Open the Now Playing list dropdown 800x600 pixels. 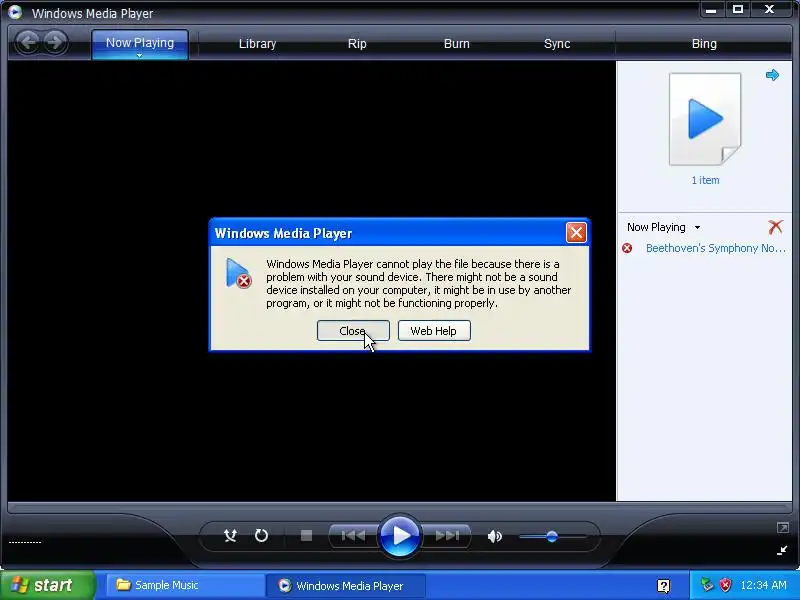pos(663,227)
